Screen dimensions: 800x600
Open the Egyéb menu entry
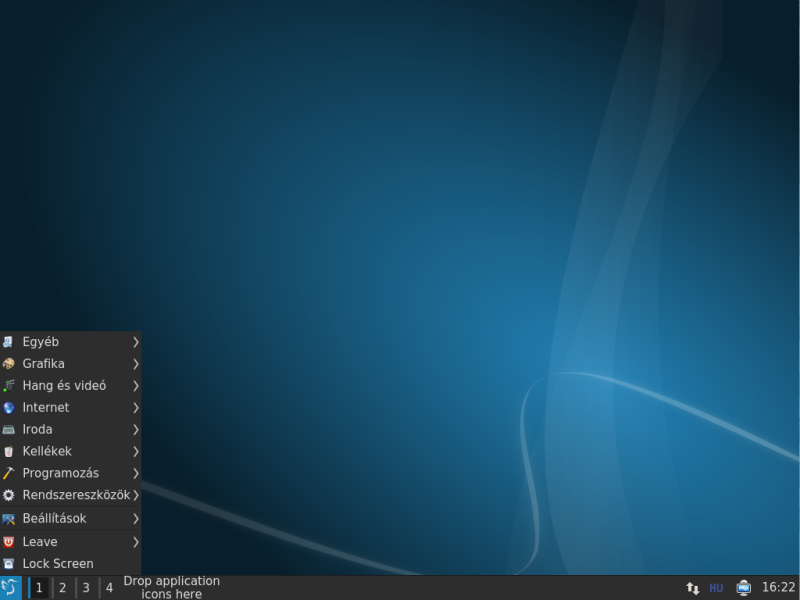(70, 342)
